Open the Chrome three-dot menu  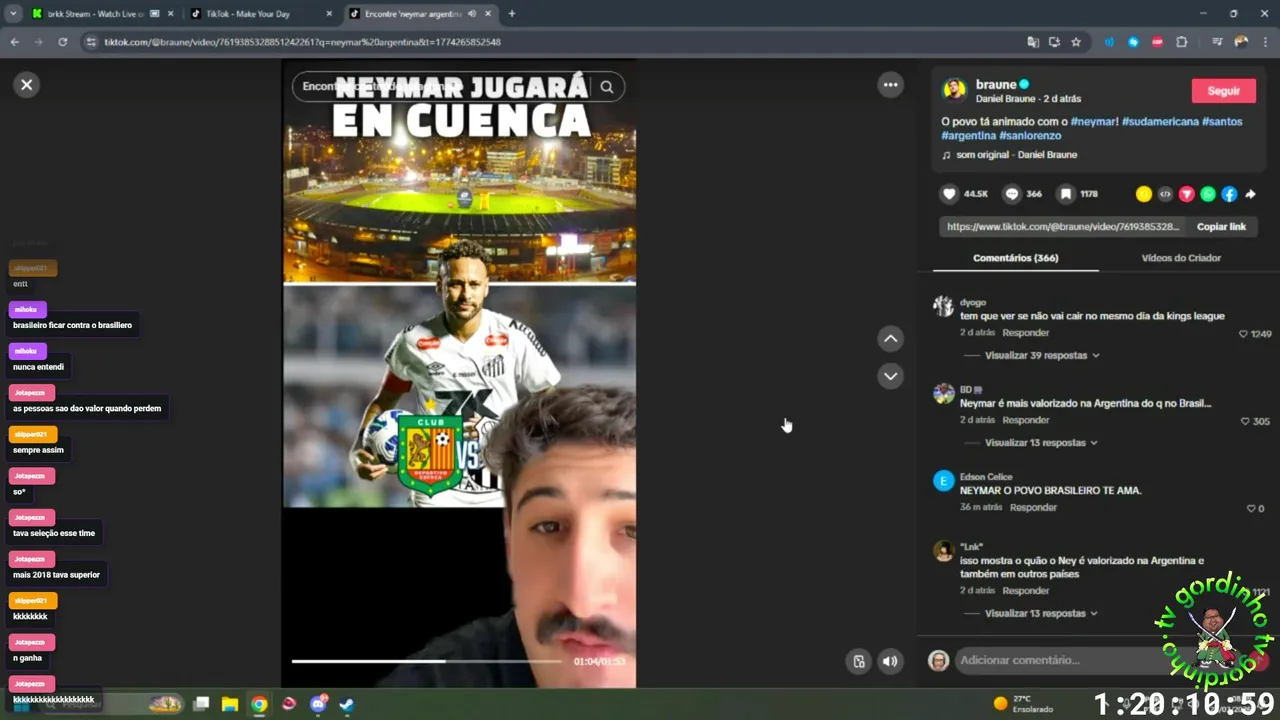[x=1265, y=42]
